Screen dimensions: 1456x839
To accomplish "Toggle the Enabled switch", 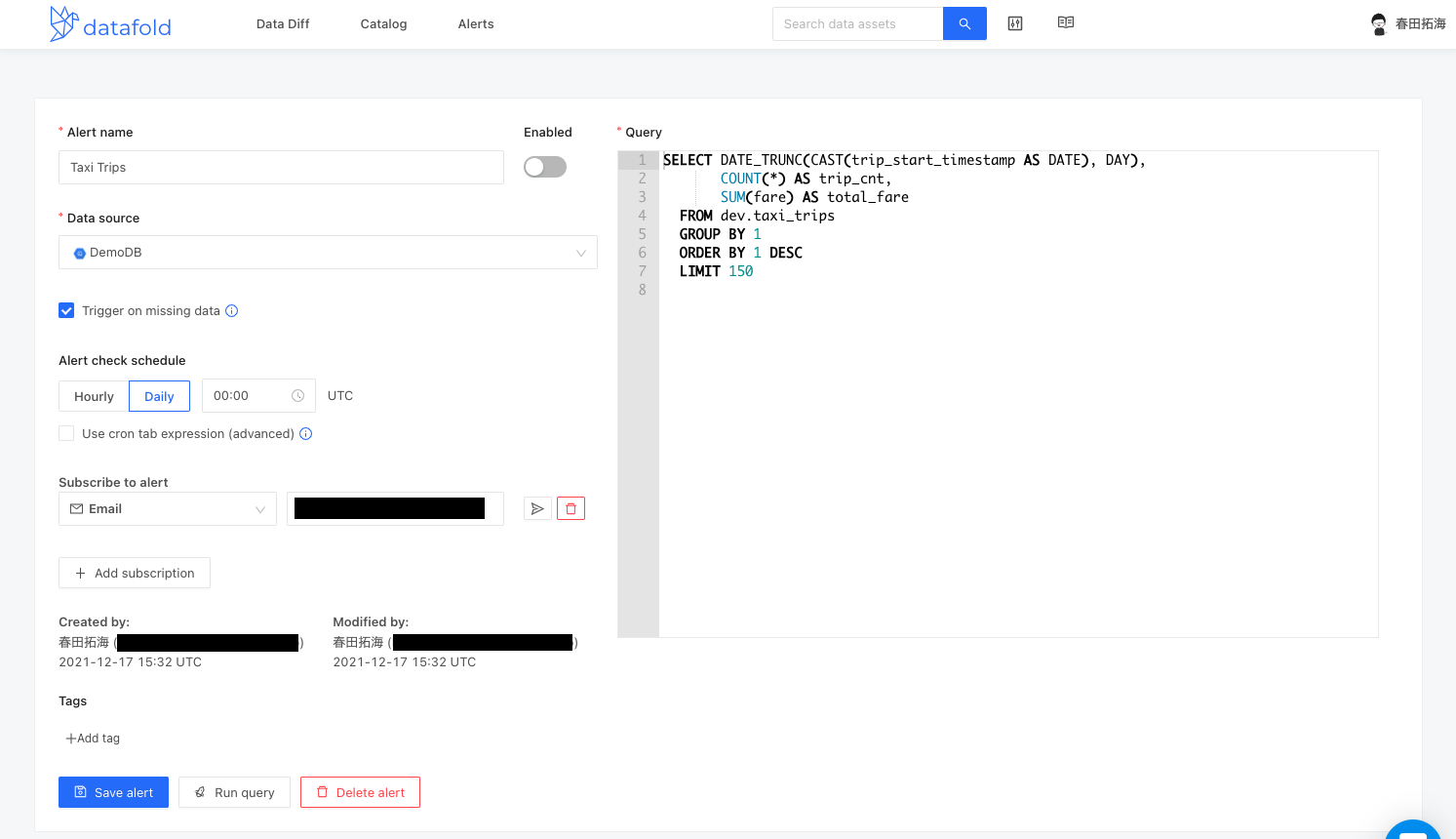I will 545,167.
